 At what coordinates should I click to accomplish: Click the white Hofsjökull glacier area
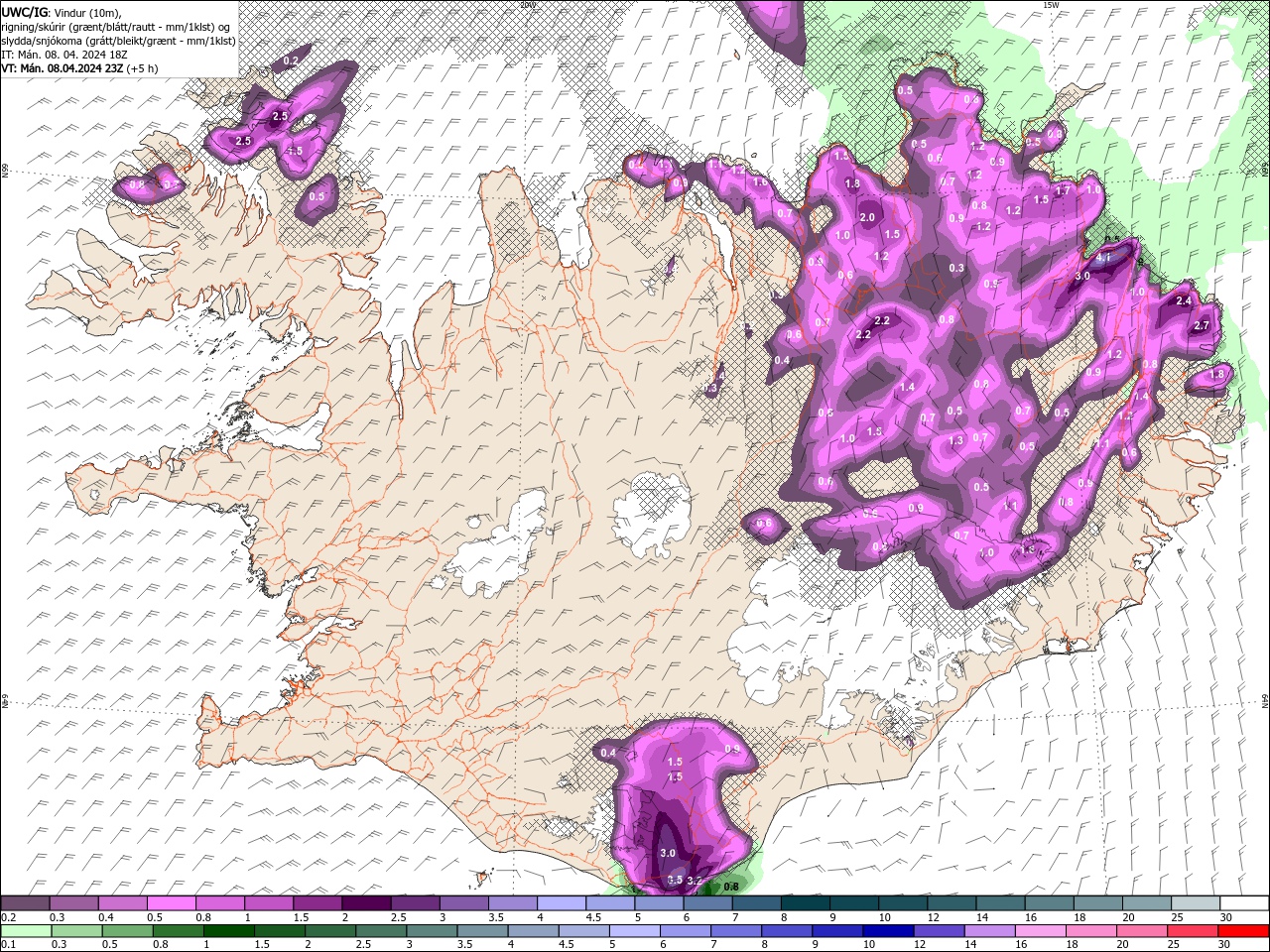tap(652, 514)
